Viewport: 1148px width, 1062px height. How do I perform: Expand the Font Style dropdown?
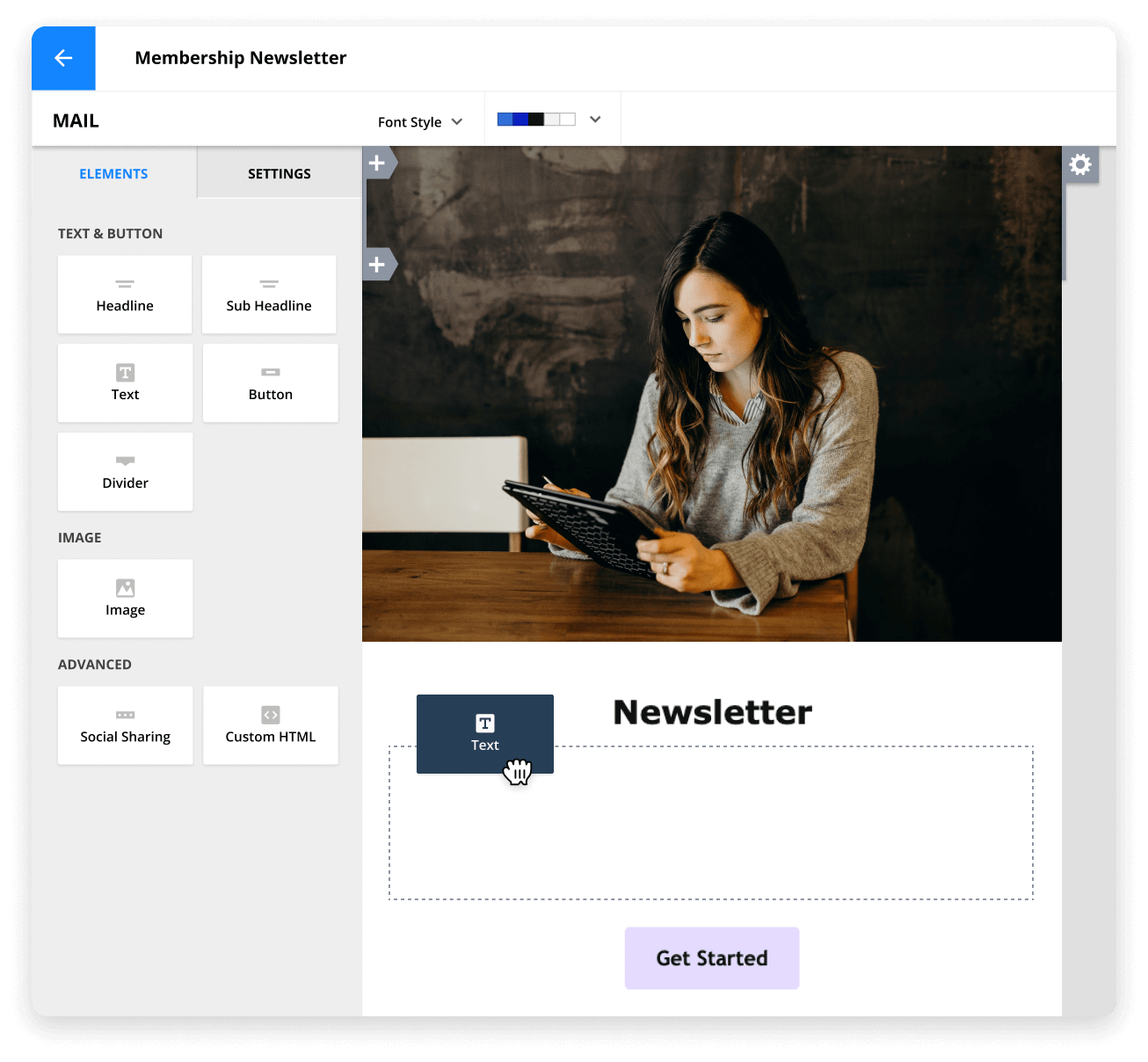click(x=420, y=122)
